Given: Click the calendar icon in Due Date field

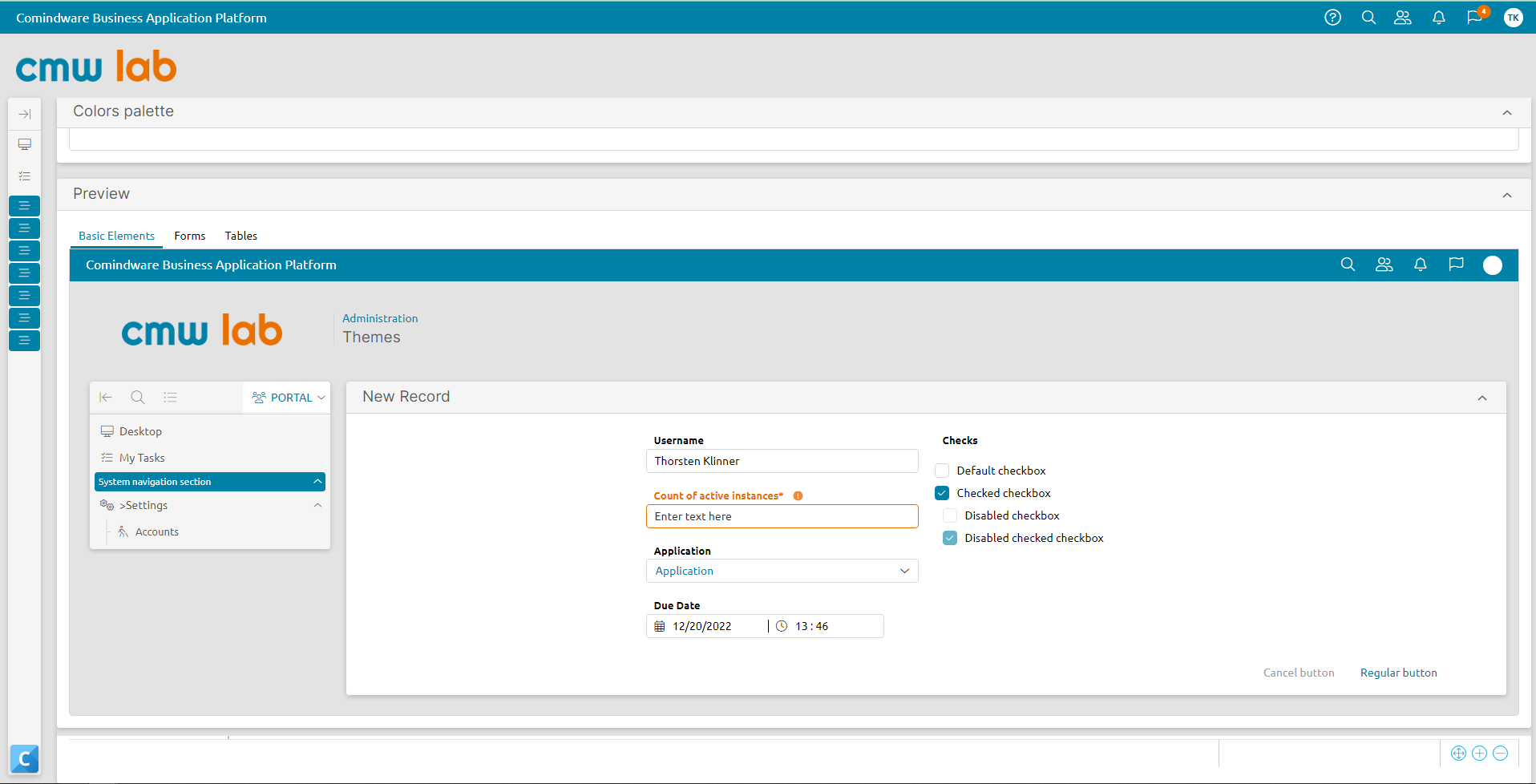Looking at the screenshot, I should [x=660, y=626].
